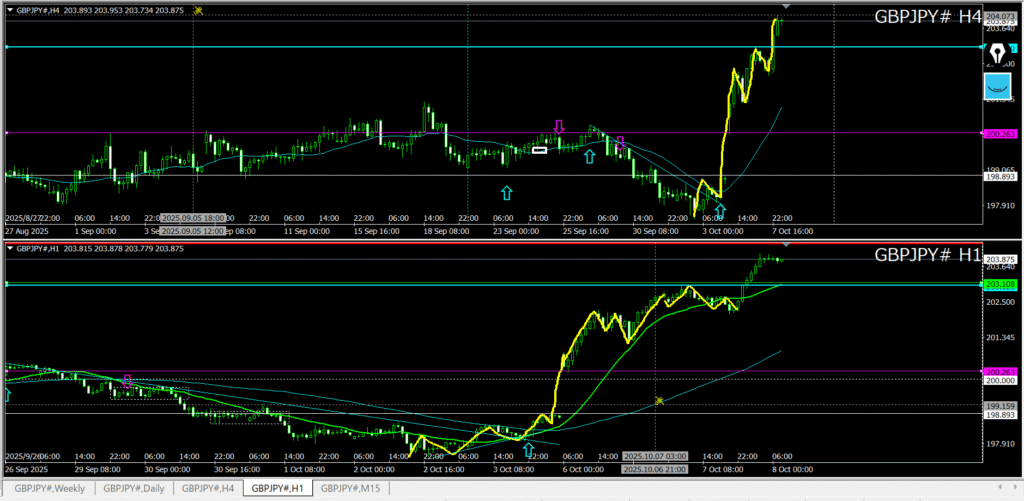The image size is (1024, 501).
Task: Open the GBPJPY#,M15 chart tab
Action: pyautogui.click(x=349, y=488)
